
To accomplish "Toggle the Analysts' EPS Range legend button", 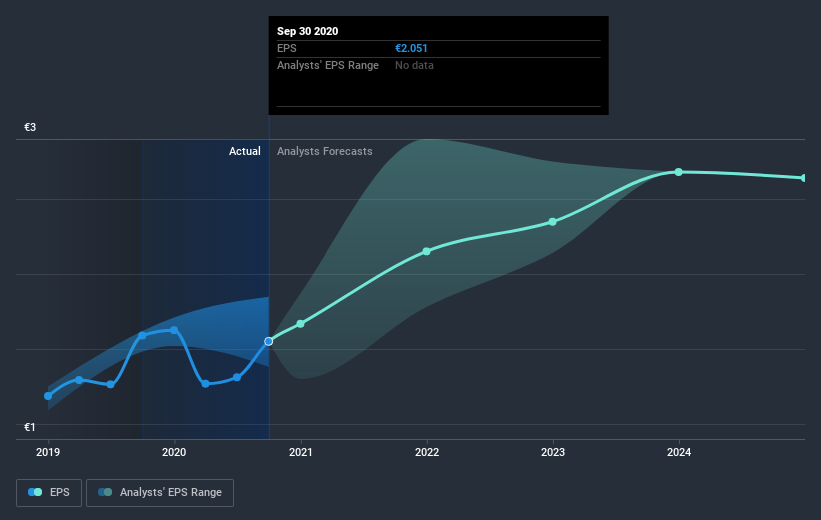I will [160, 493].
